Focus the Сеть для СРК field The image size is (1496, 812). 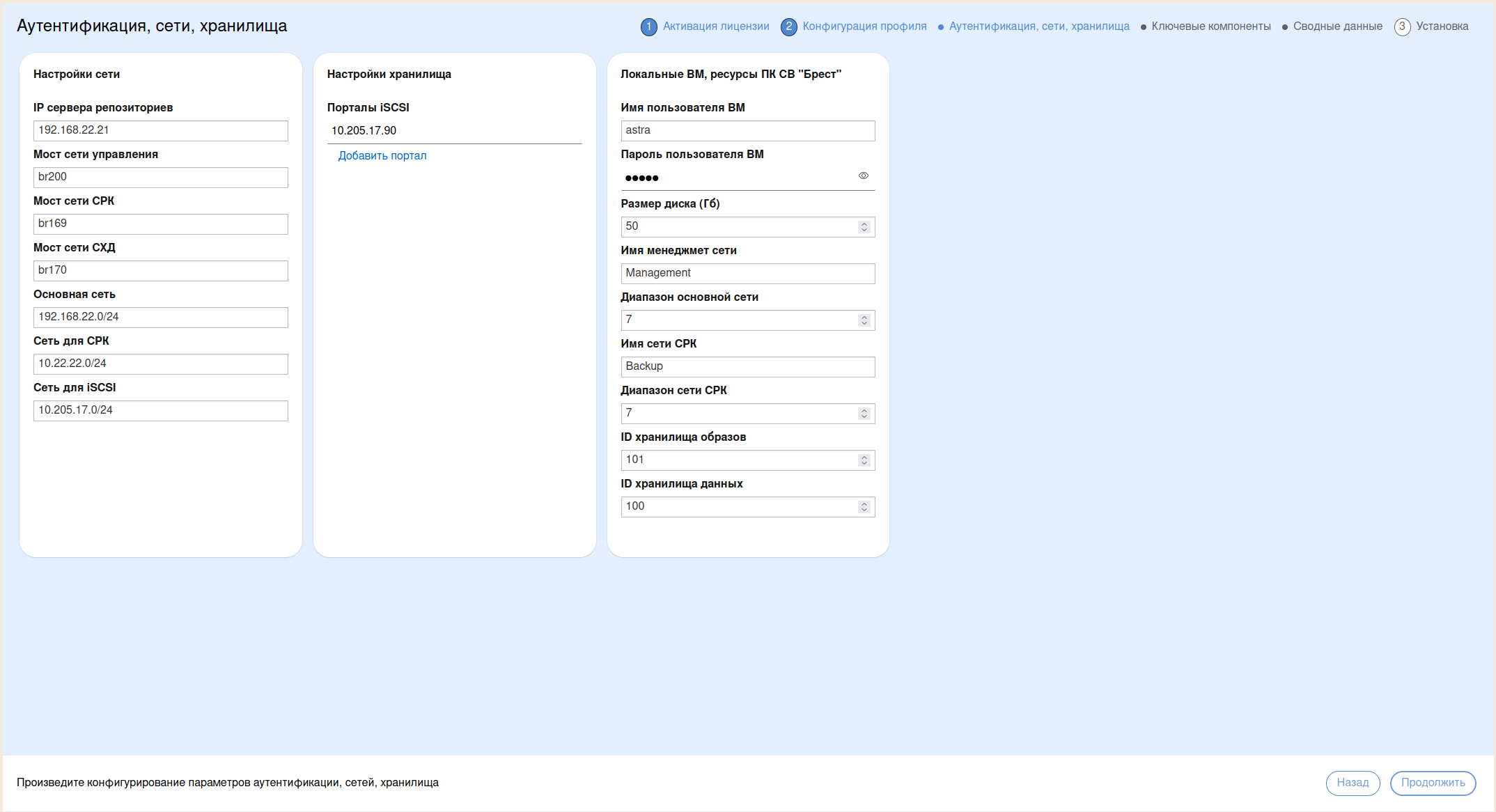(x=161, y=364)
